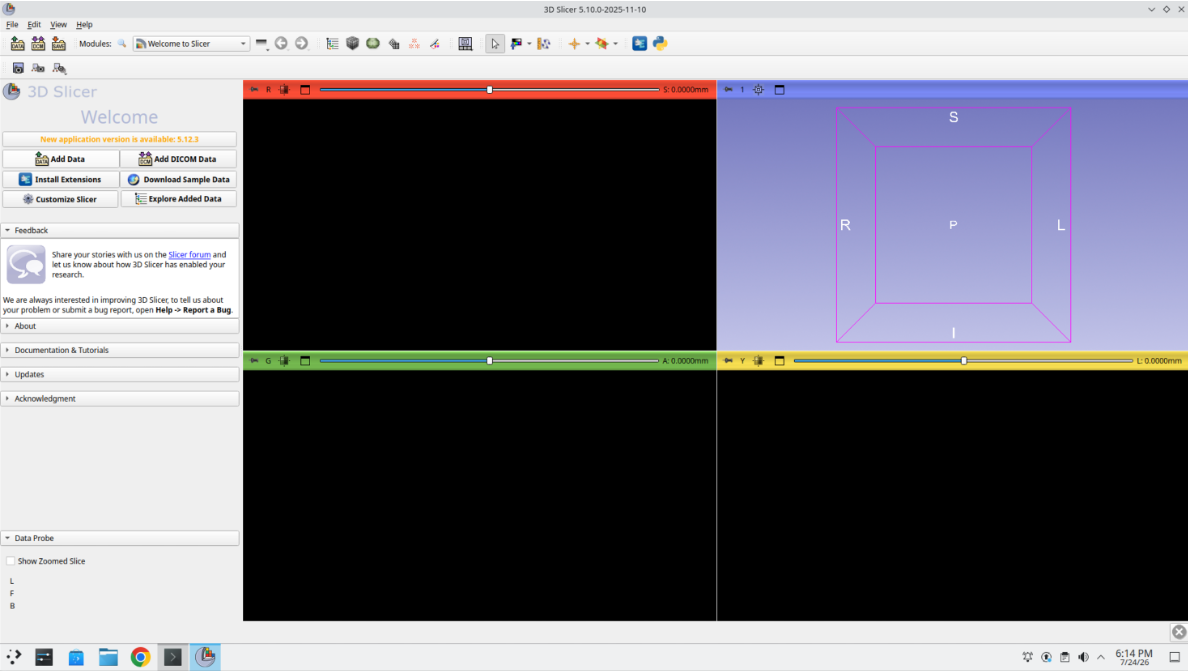Viewport: 1188px width, 672px height.
Task: Expand the Updates section
Action: point(120,374)
